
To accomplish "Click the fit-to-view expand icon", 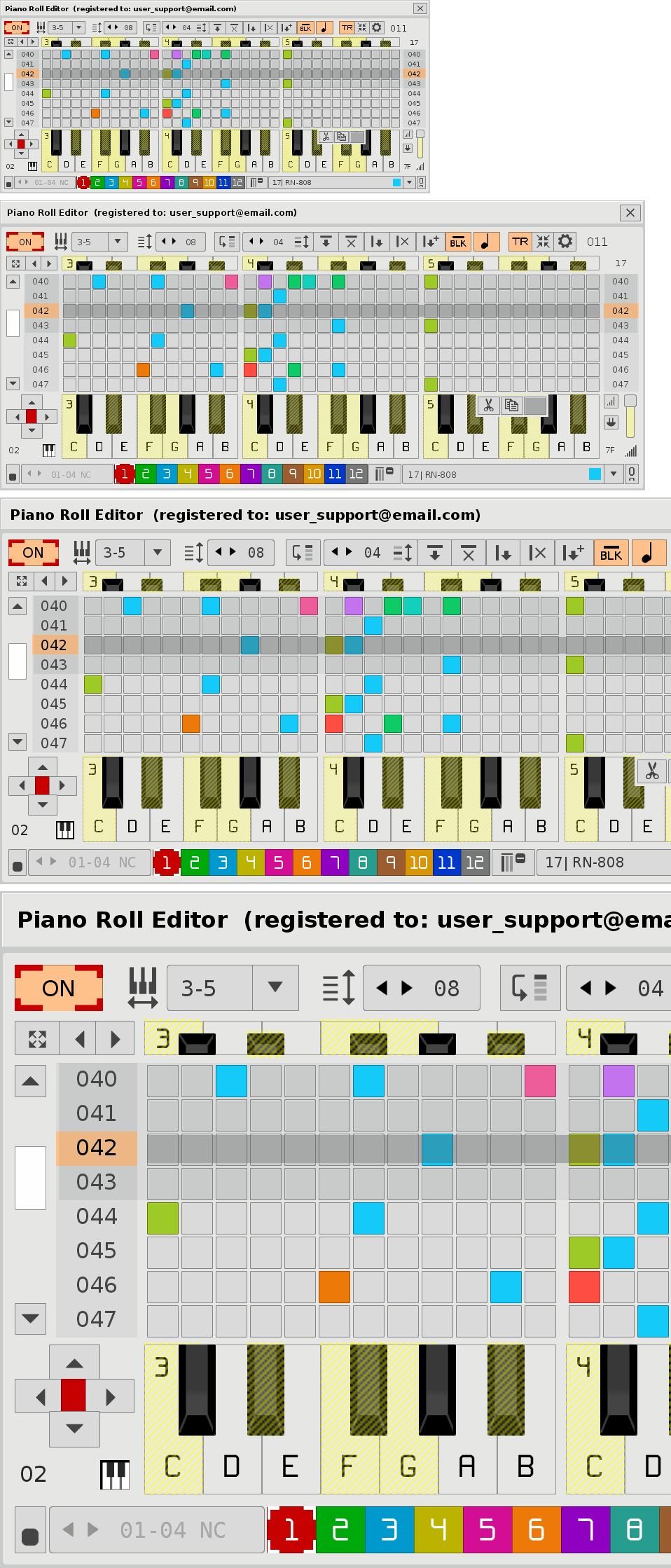I will point(15,263).
